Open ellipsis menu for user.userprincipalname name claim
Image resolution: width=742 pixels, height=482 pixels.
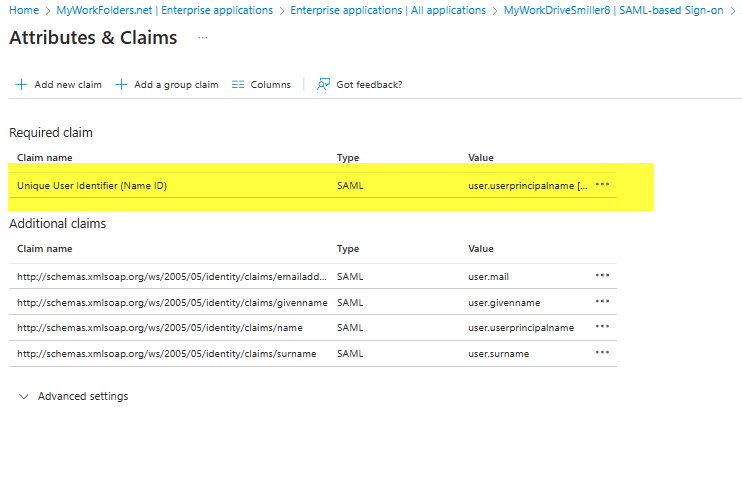(602, 327)
